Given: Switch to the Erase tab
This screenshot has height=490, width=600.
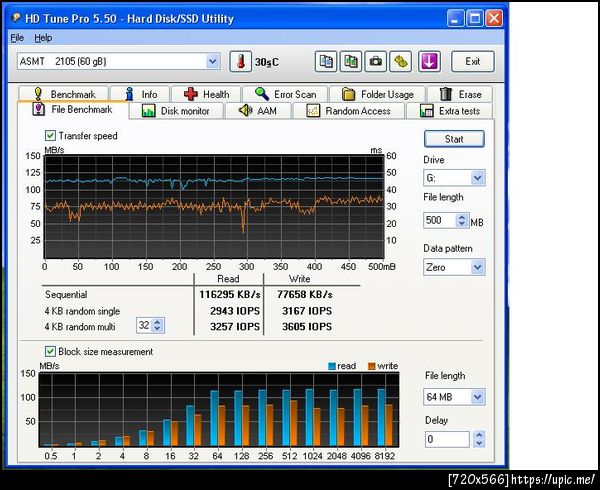Looking at the screenshot, I should coord(460,94).
